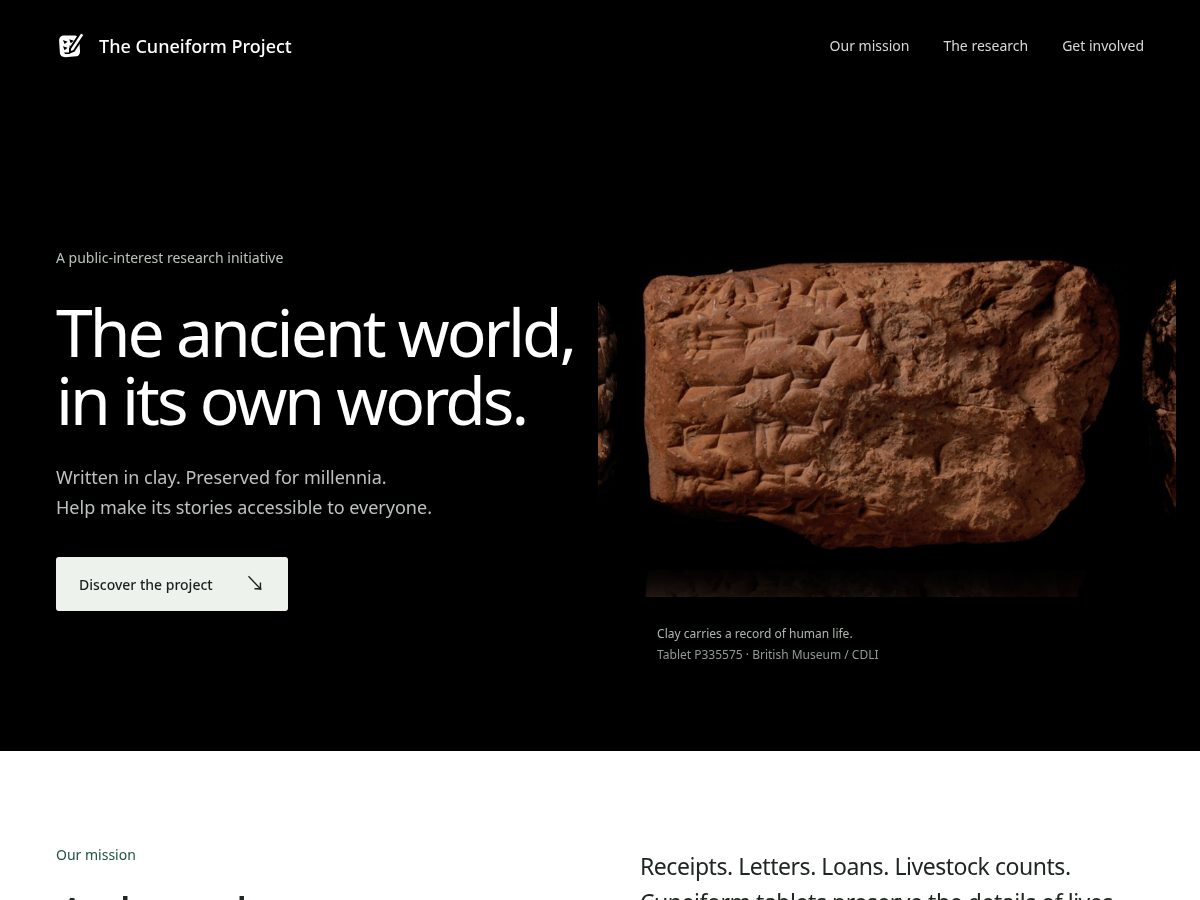Screen dimensions: 1200x900
Task: Click the text Written in clay. Preserved
Action: click(x=221, y=477)
